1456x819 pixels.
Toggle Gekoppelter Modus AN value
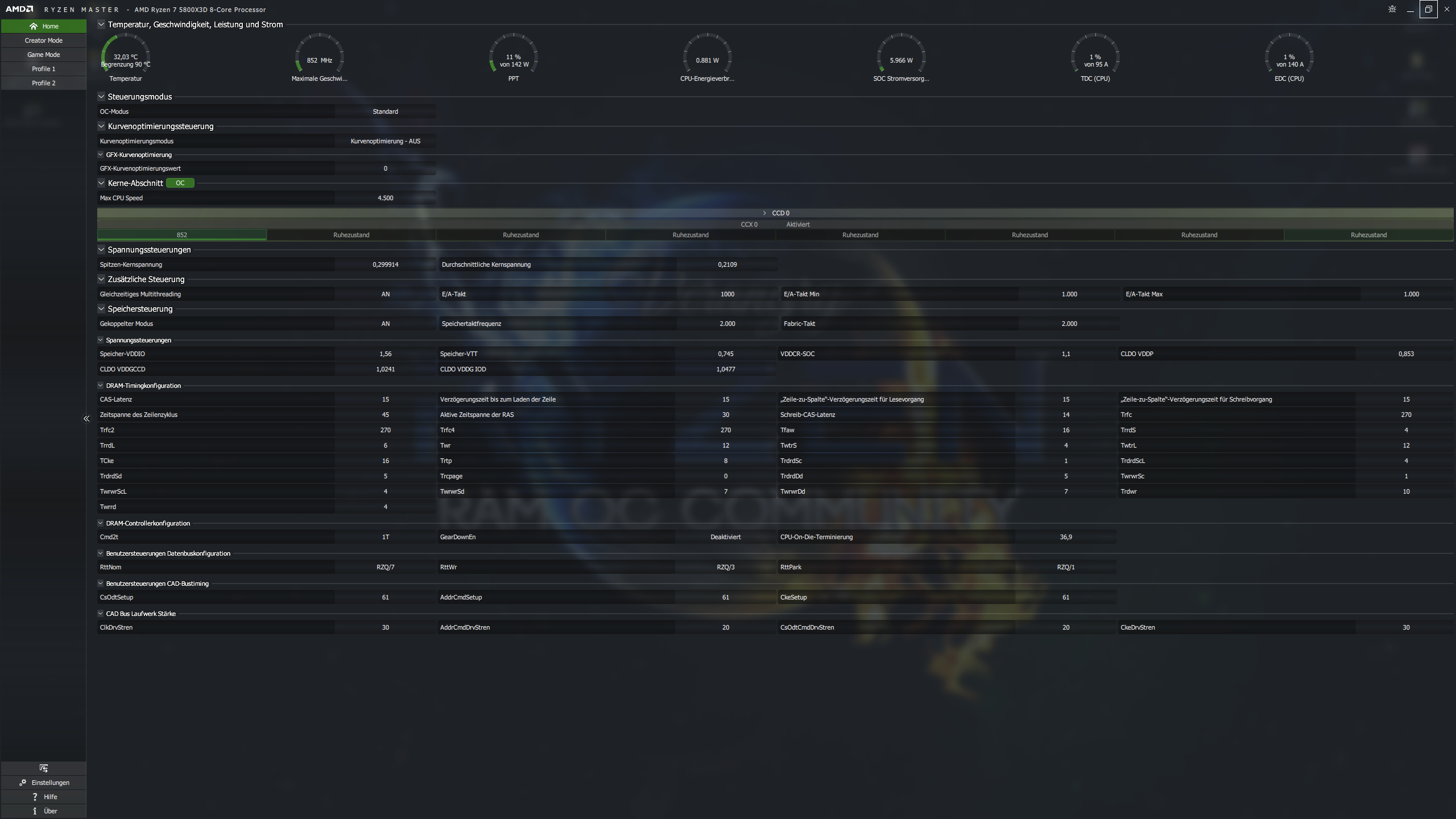385,324
